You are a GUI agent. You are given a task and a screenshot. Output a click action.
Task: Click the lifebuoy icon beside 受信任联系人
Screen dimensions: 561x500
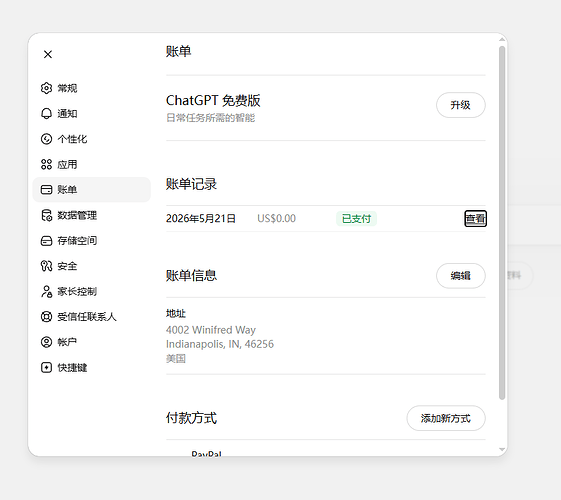pyautogui.click(x=46, y=317)
